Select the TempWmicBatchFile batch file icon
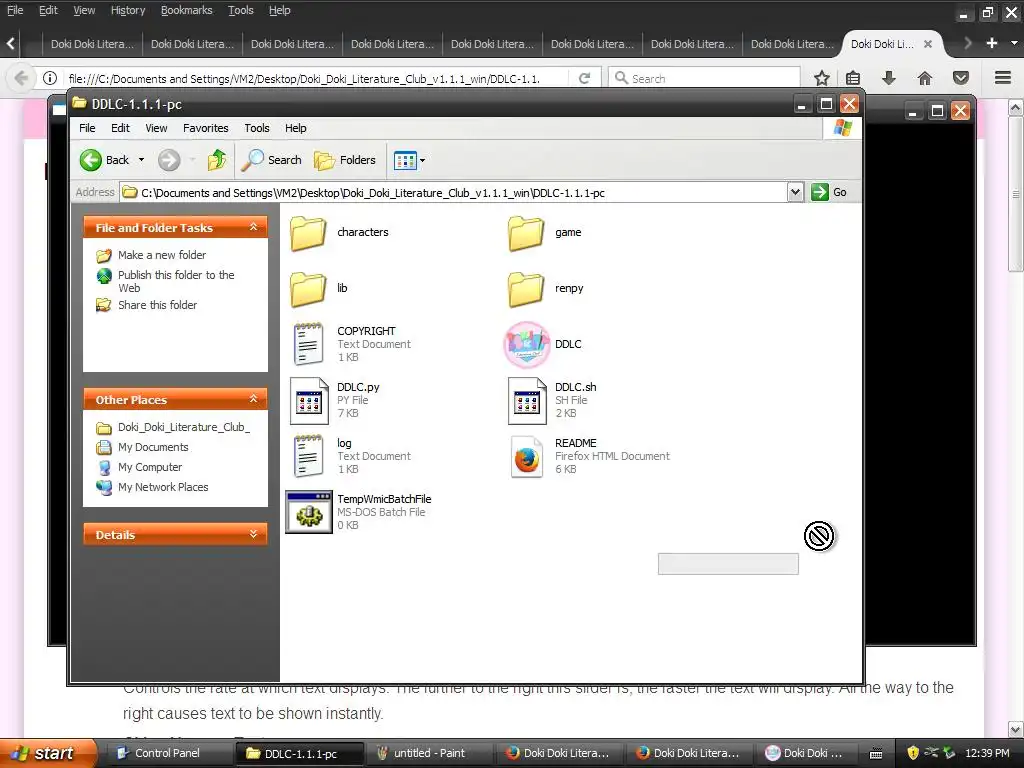 [309, 512]
